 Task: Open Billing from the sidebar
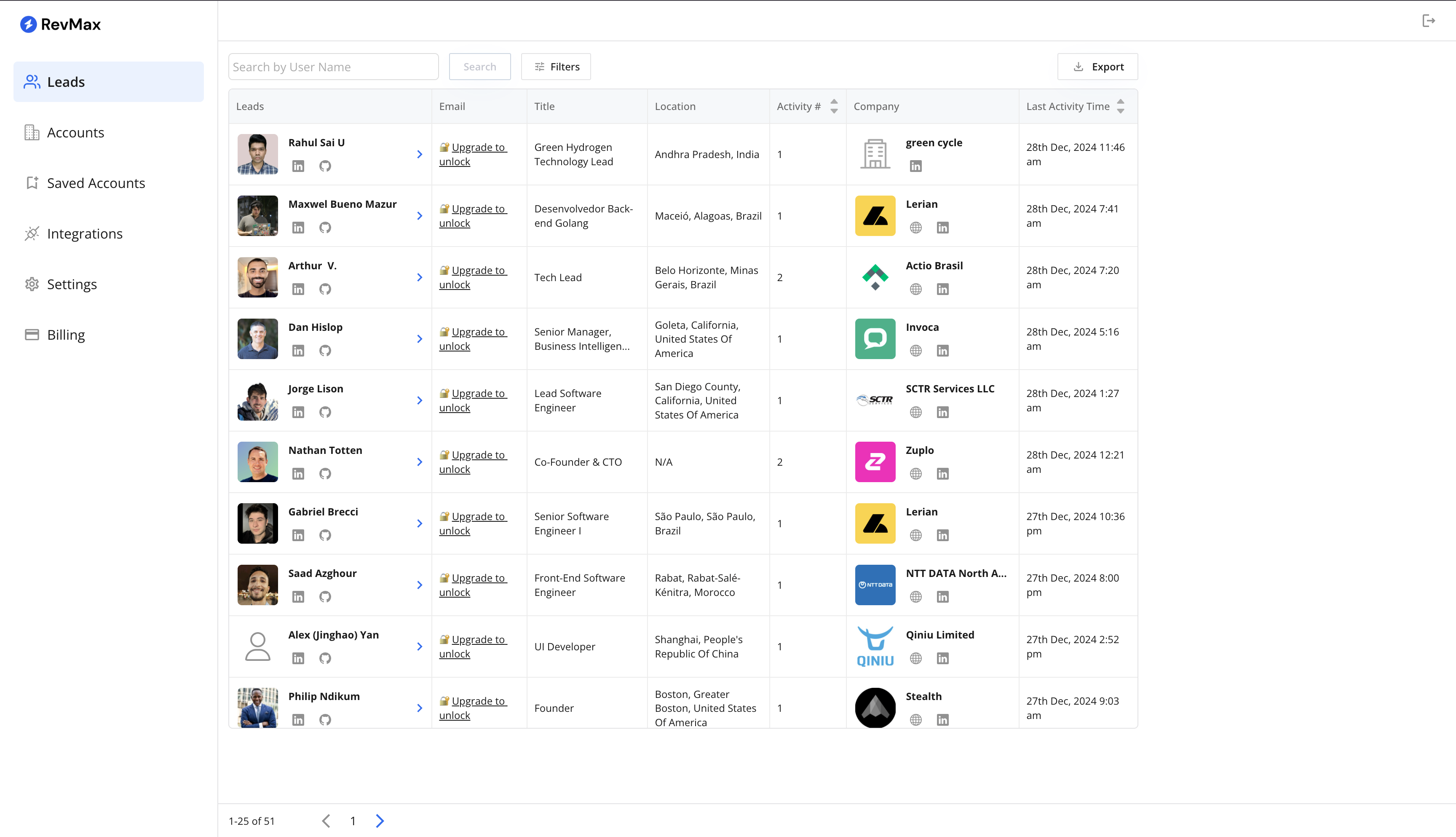65,335
